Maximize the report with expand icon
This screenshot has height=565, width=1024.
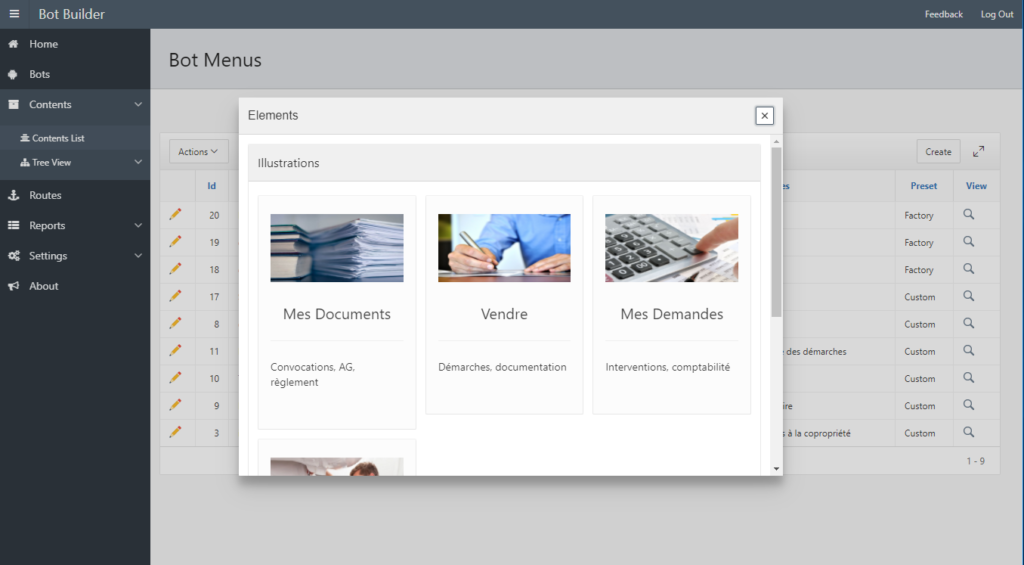click(978, 152)
